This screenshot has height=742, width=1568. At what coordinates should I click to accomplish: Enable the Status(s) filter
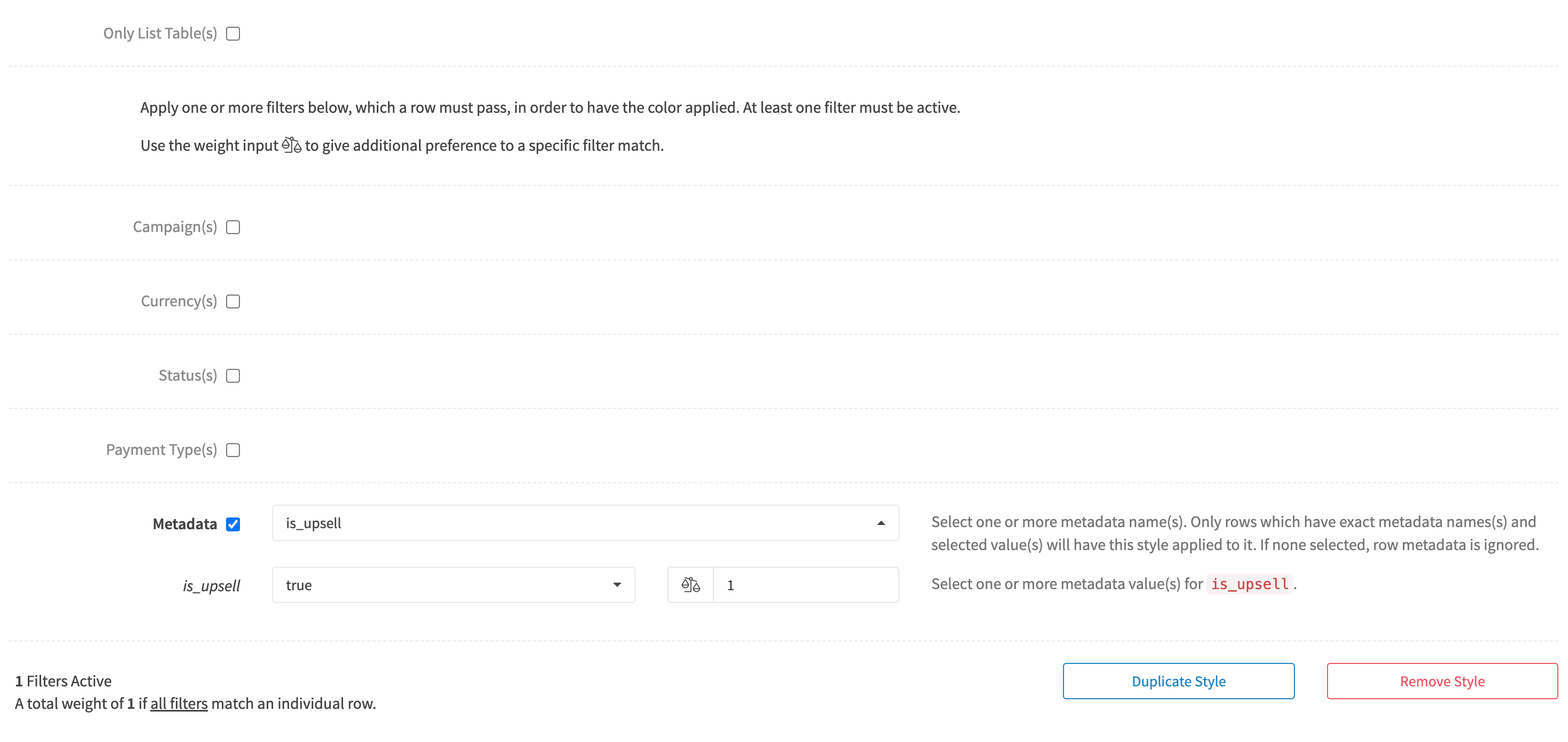[232, 376]
